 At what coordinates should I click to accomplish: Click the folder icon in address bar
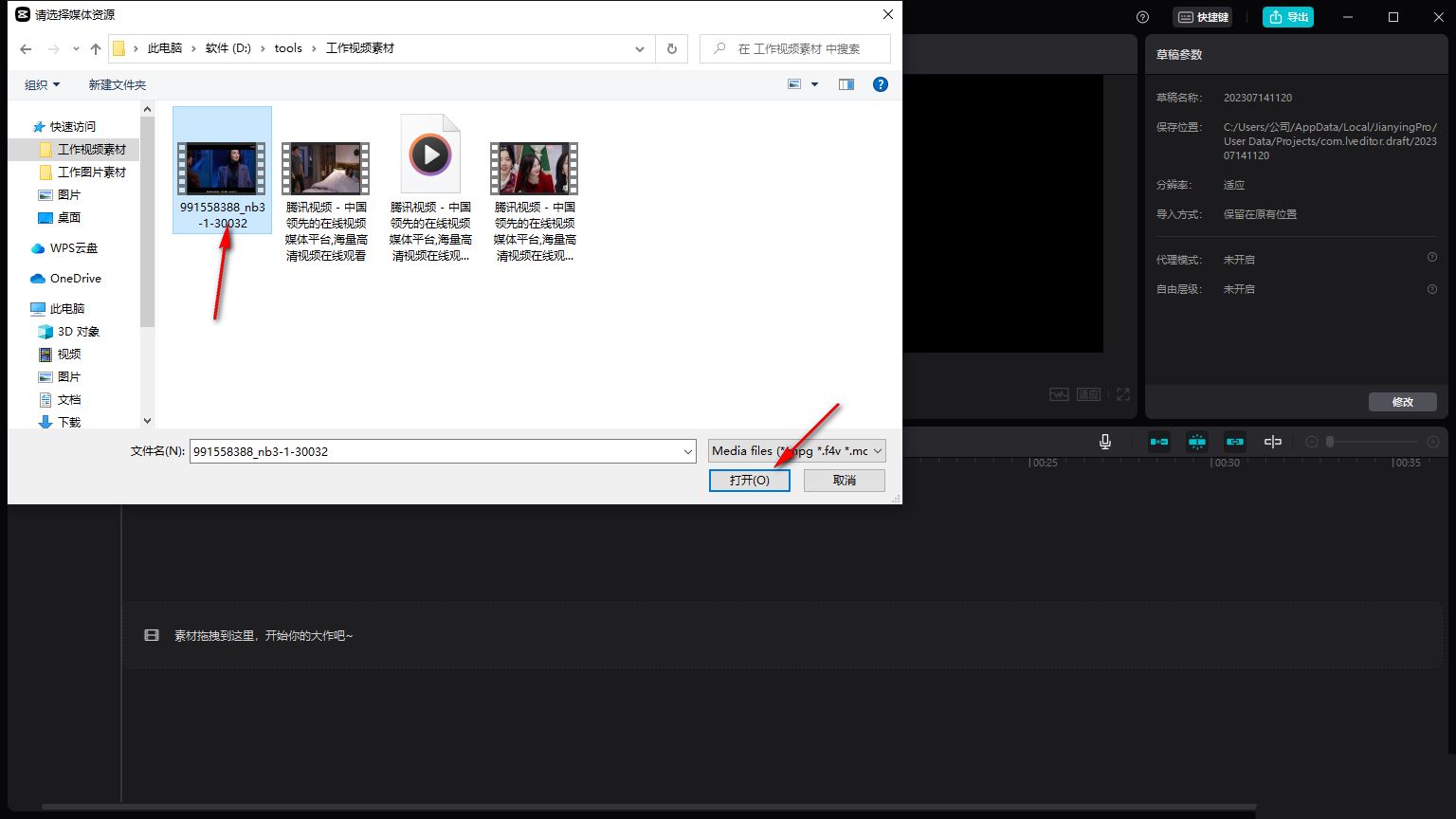point(119,48)
